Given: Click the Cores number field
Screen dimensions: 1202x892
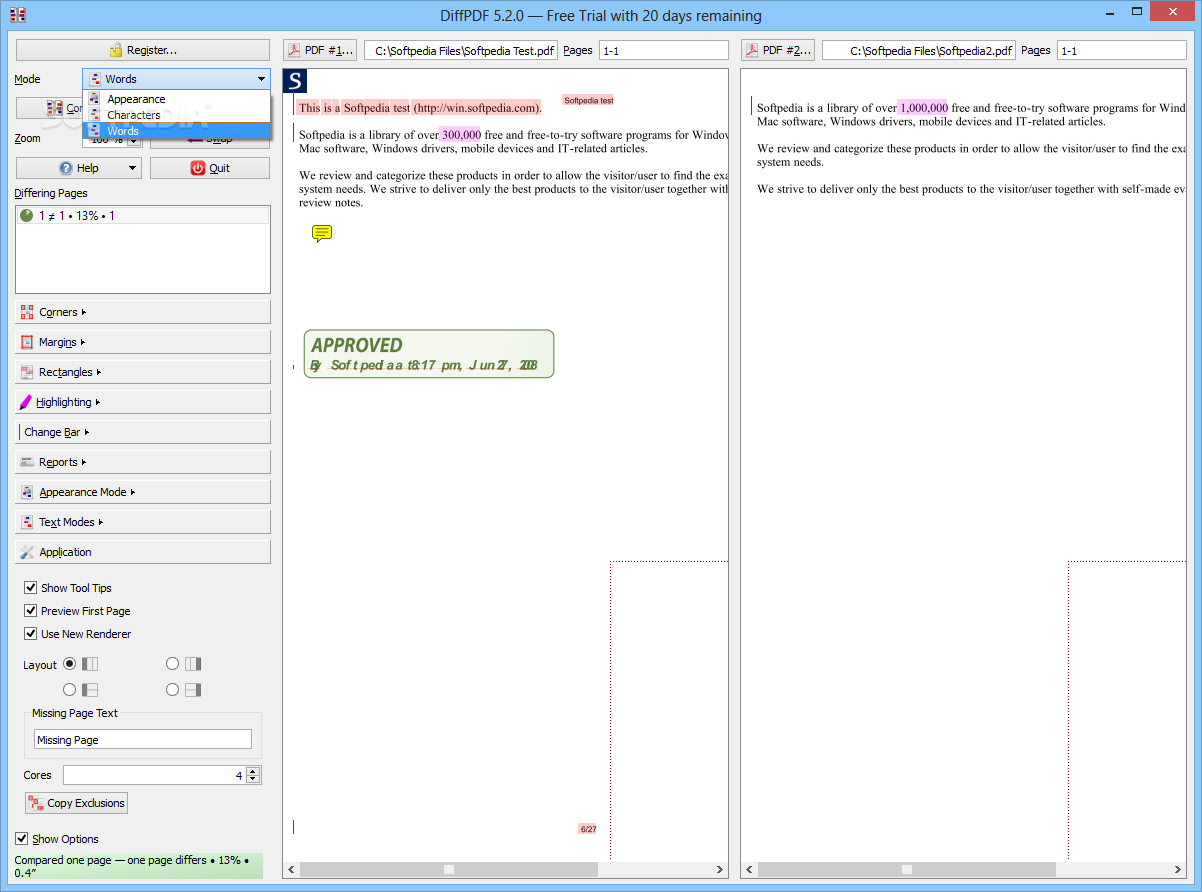Looking at the screenshot, I should point(154,775).
